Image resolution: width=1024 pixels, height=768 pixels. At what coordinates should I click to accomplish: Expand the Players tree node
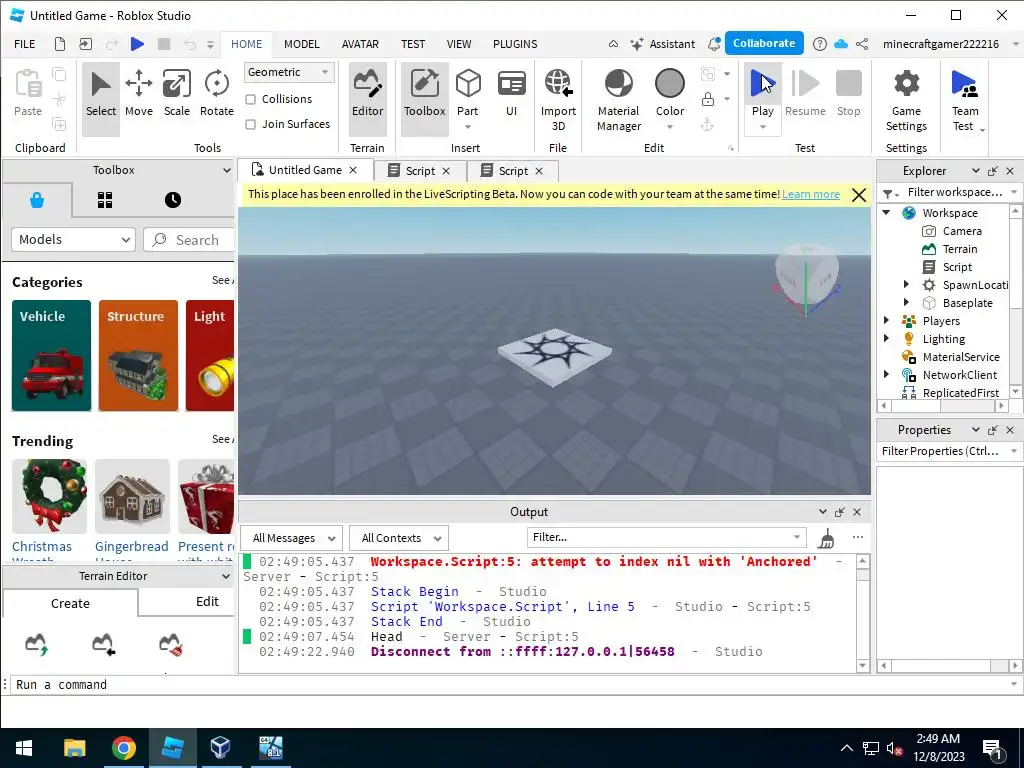pos(886,320)
